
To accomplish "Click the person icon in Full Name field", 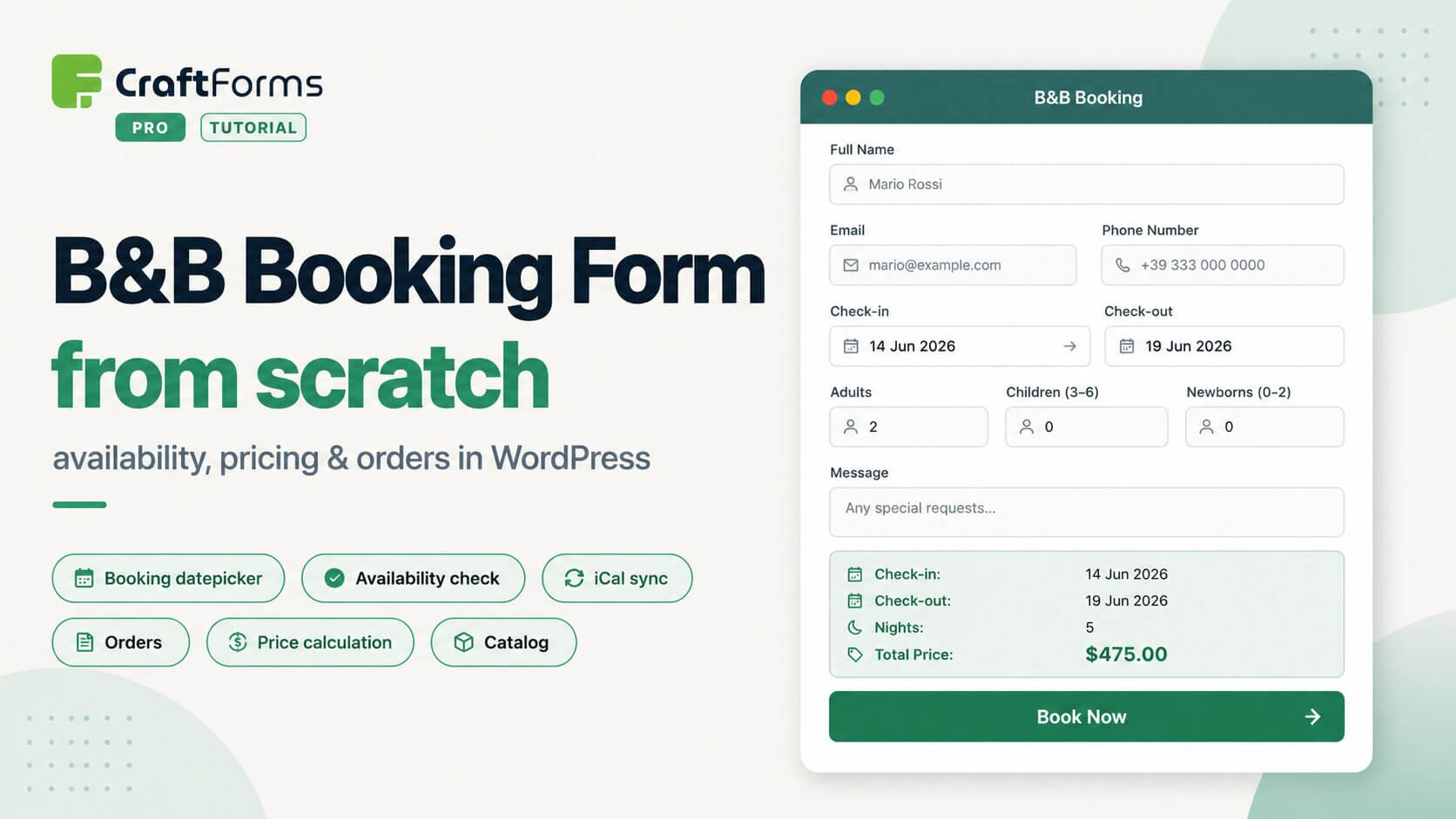I will (x=851, y=185).
